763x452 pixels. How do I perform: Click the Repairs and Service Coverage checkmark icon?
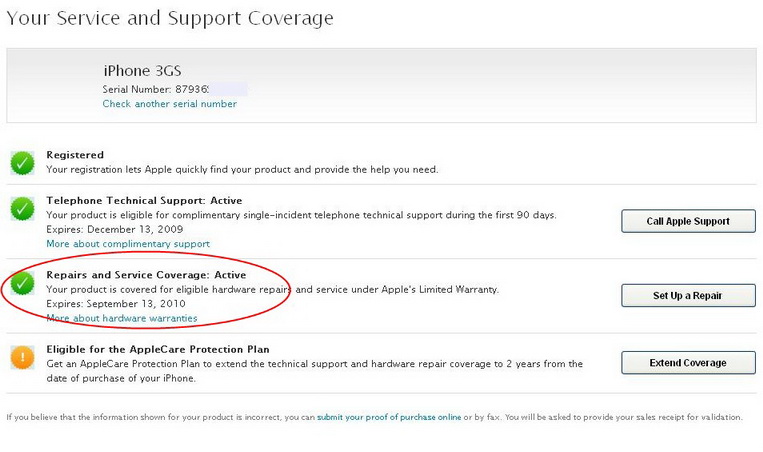(22, 283)
